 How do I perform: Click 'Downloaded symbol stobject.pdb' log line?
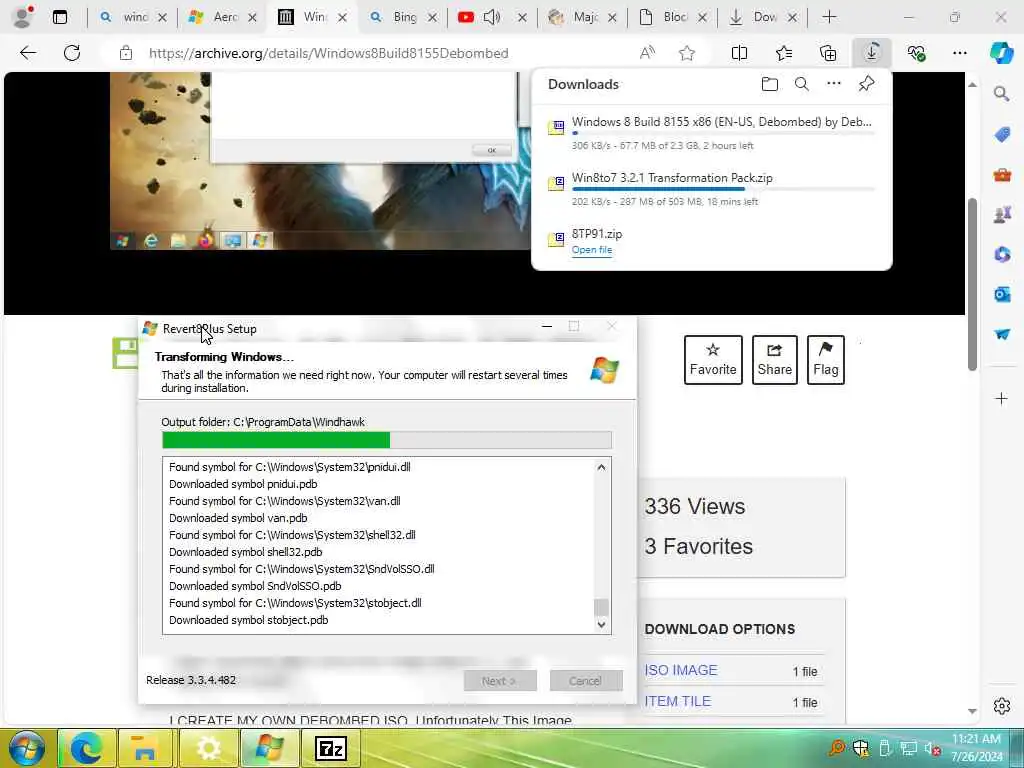pyautogui.click(x=248, y=620)
